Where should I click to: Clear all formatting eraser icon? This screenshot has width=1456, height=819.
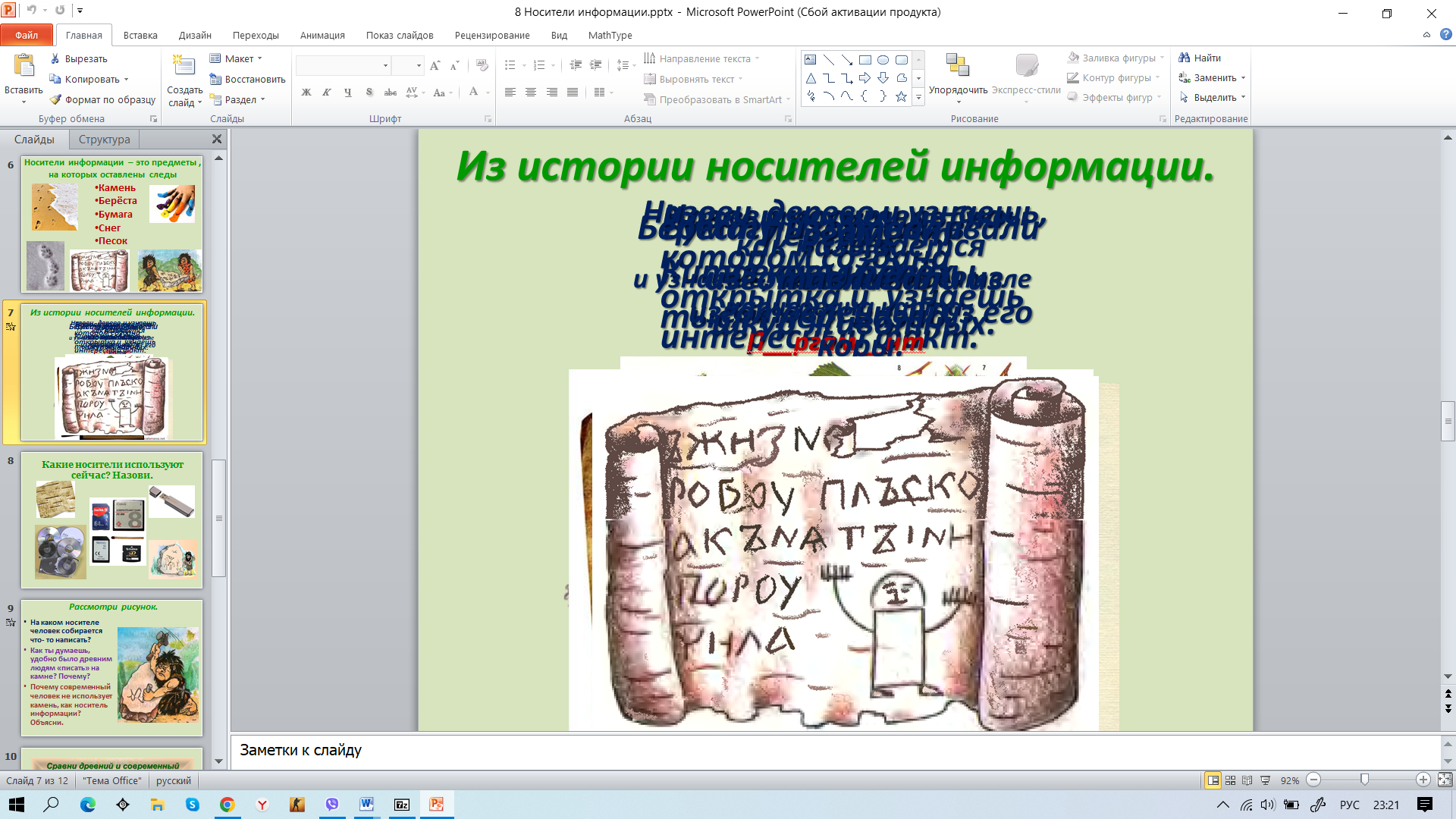coord(482,66)
